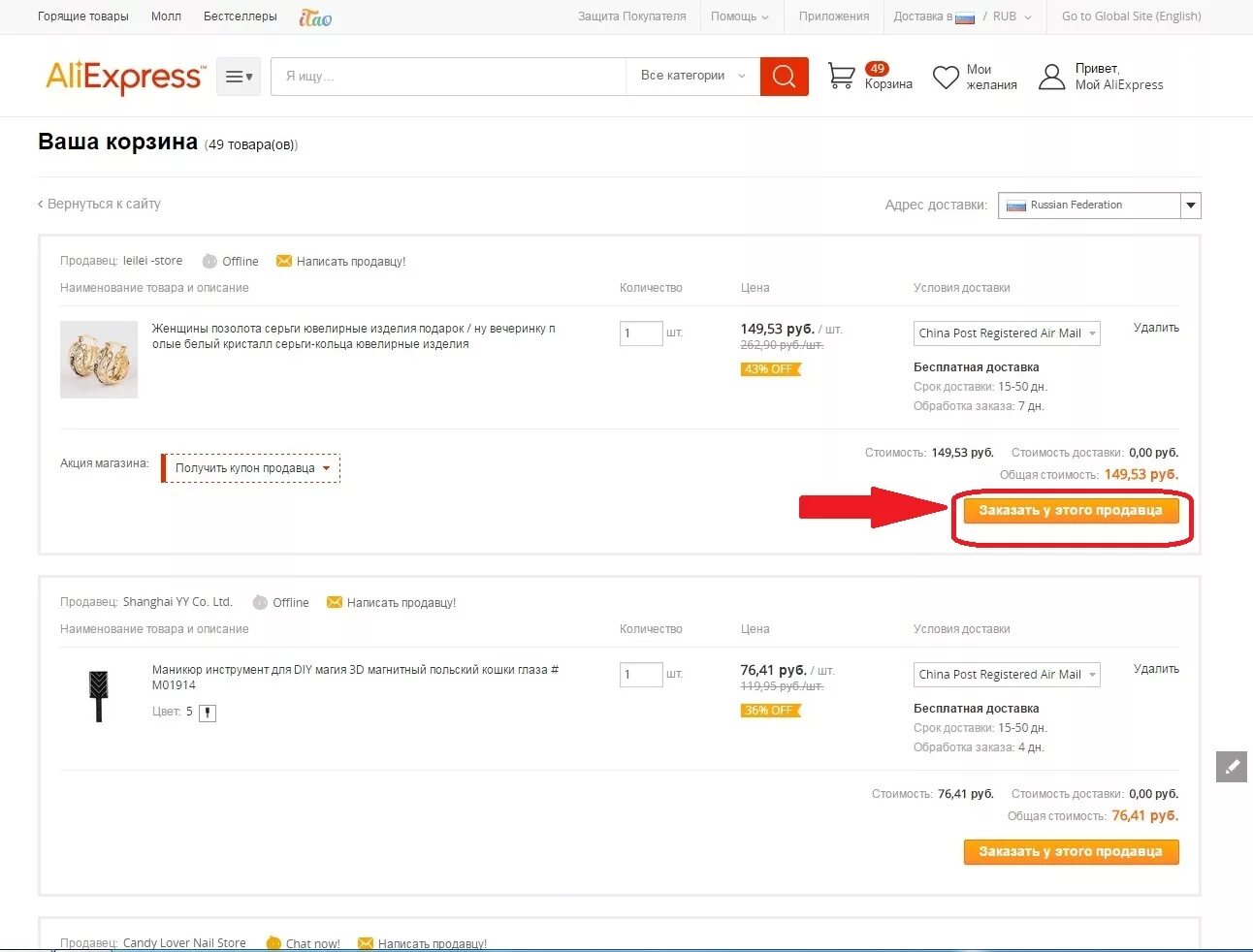Click quantity field for earrings
Viewport: 1253px width, 952px height.
641,333
